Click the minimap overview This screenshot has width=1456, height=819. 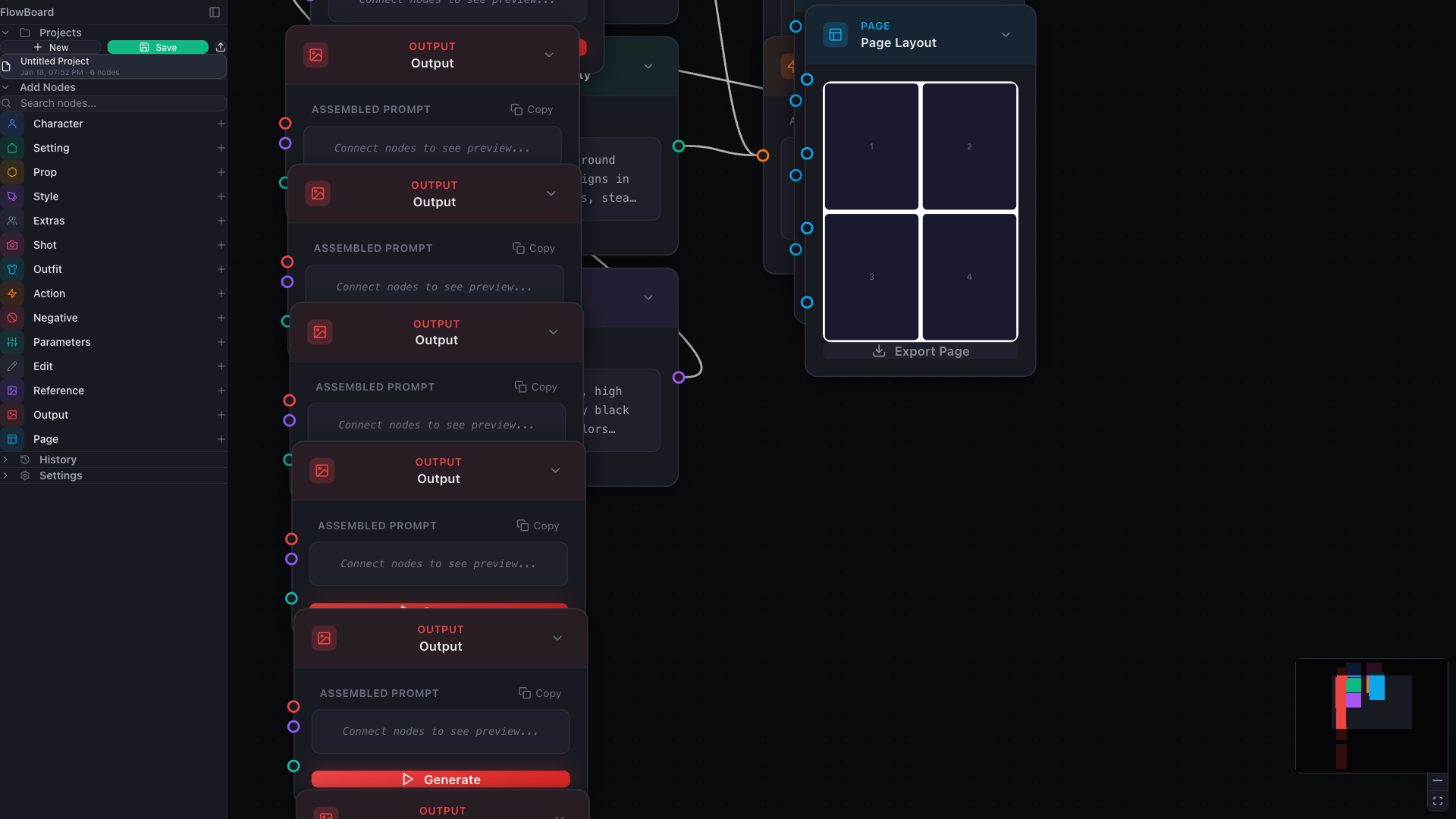click(1372, 716)
